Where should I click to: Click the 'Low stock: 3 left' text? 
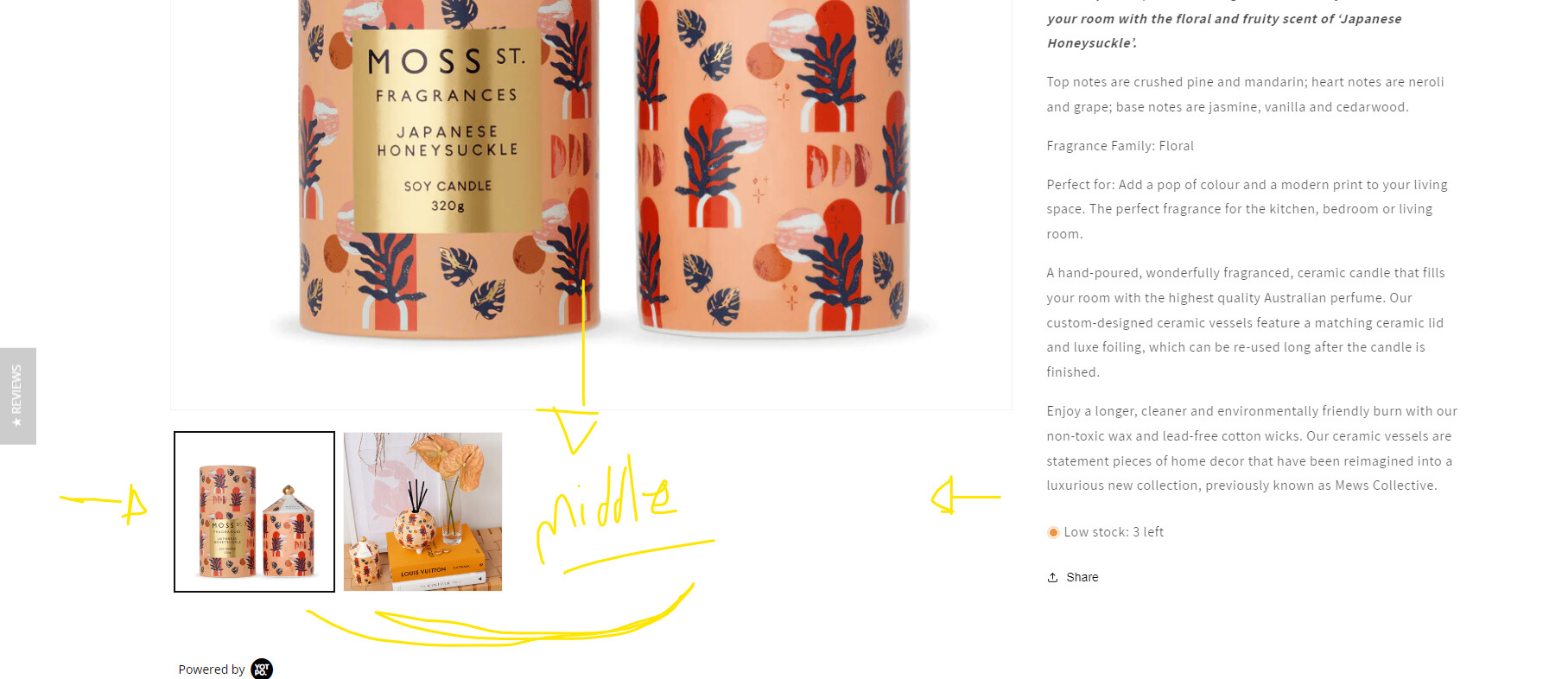pos(1114,532)
